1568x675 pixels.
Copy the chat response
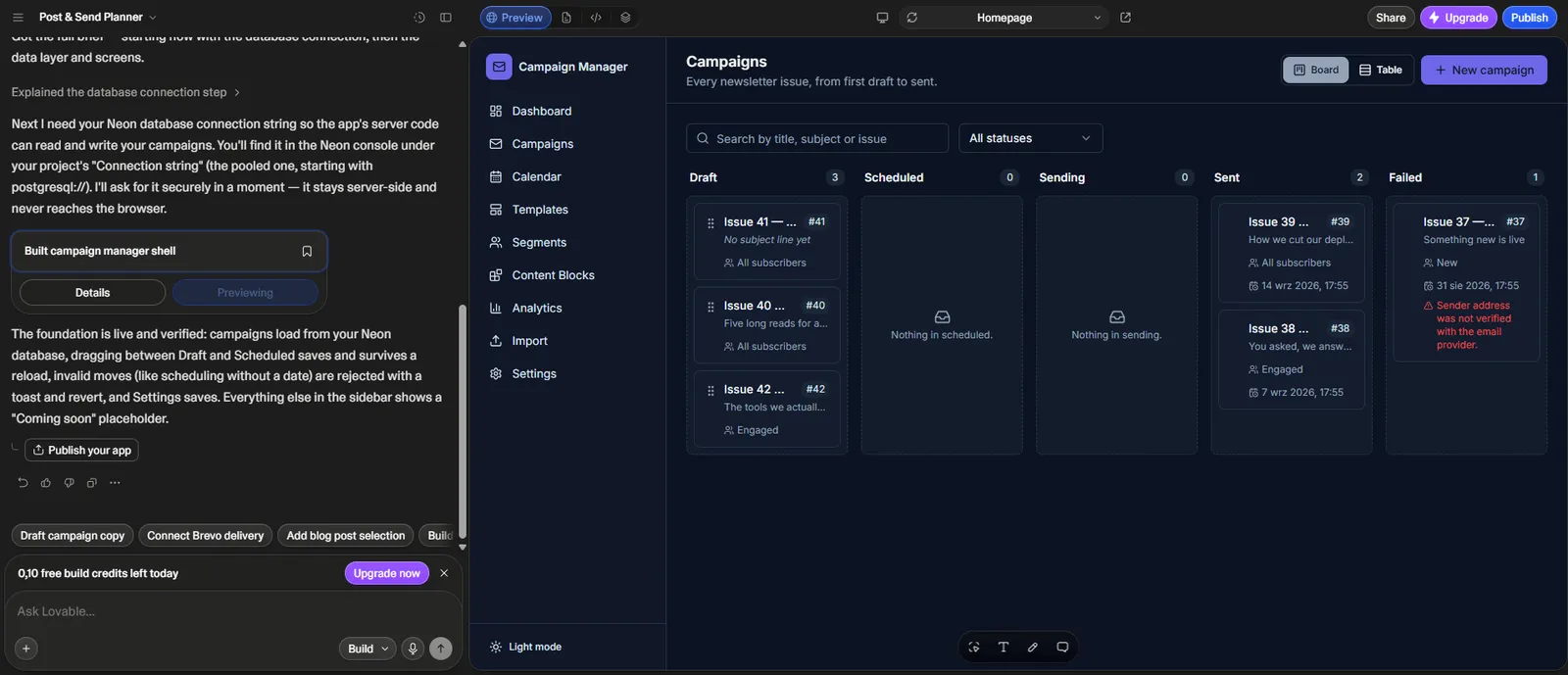[x=91, y=482]
